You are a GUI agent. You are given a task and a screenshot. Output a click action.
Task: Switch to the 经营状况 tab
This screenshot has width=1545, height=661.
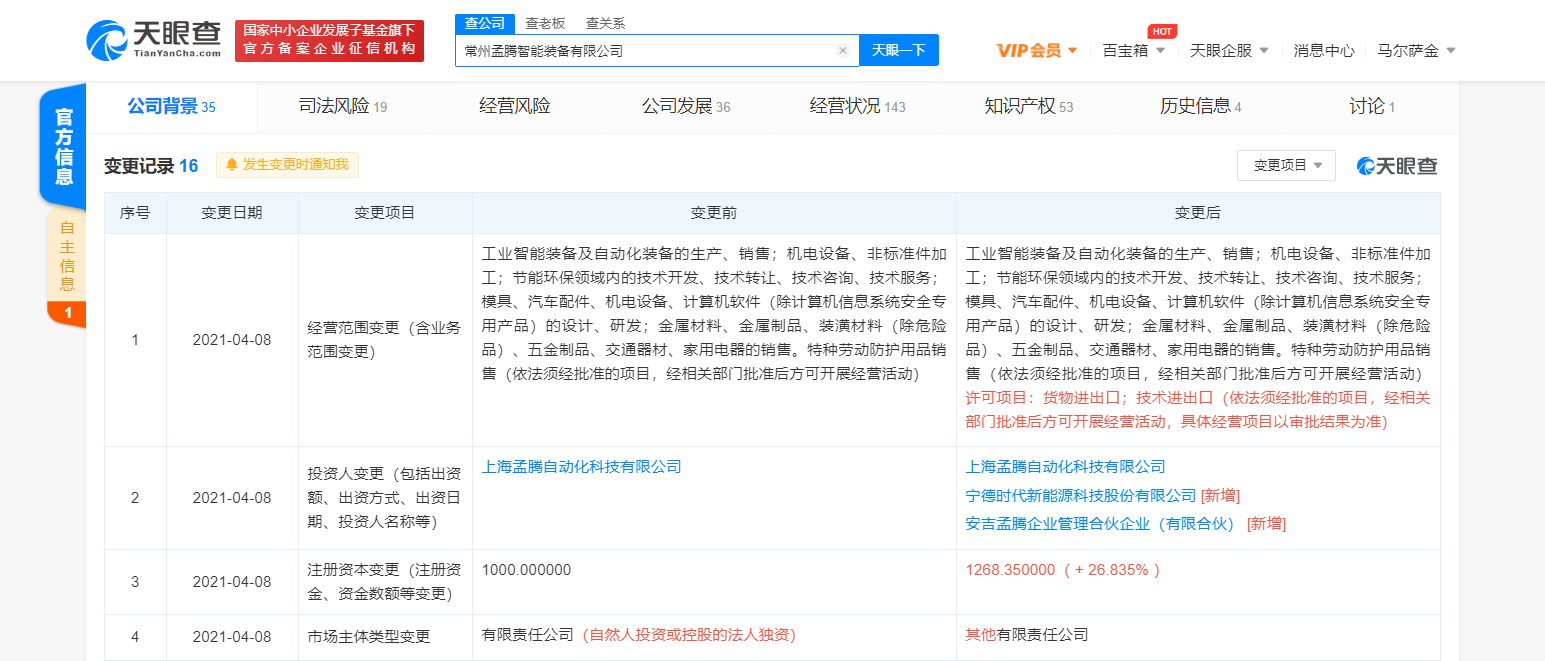pos(858,107)
